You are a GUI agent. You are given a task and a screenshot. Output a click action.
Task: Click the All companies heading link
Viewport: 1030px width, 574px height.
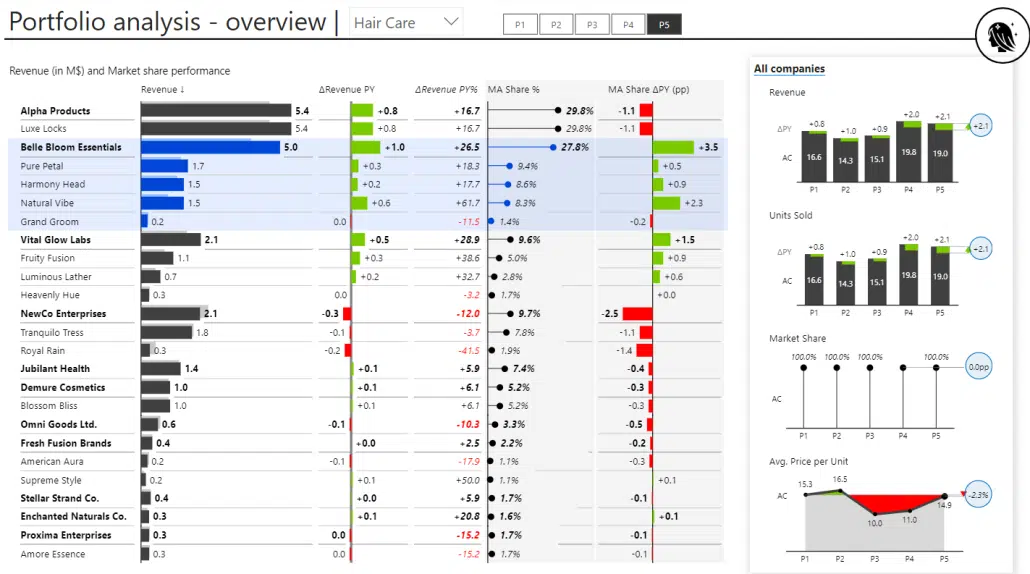coord(789,69)
